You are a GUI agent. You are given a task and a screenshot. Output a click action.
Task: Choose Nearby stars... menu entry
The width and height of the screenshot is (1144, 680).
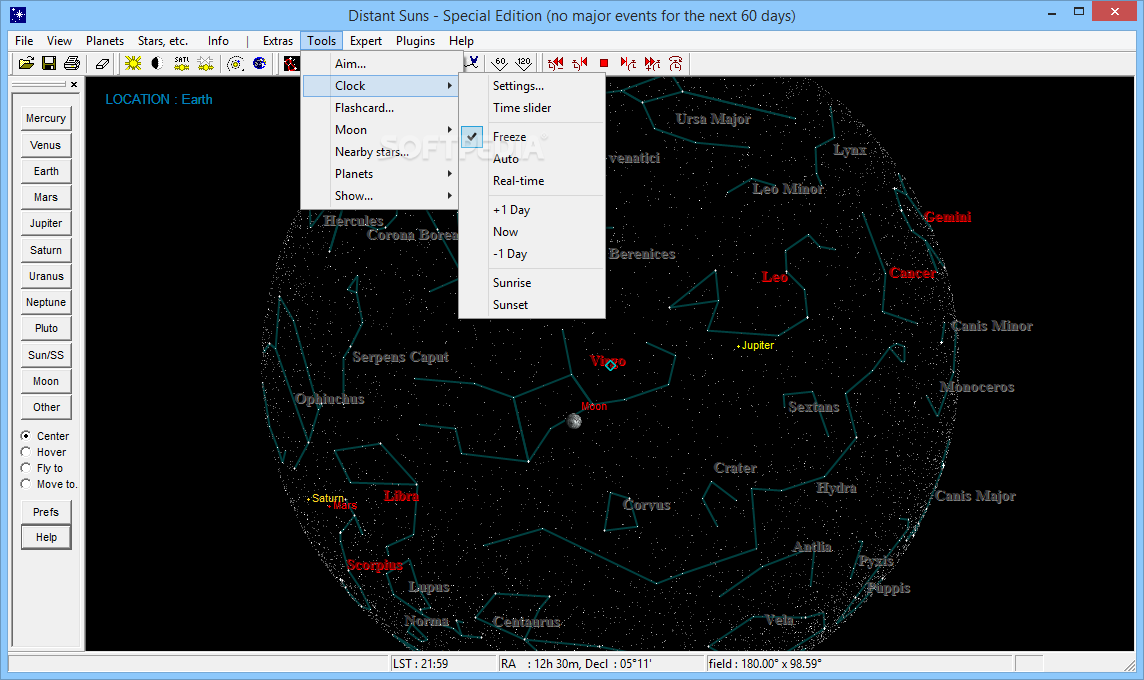pyautogui.click(x=380, y=152)
